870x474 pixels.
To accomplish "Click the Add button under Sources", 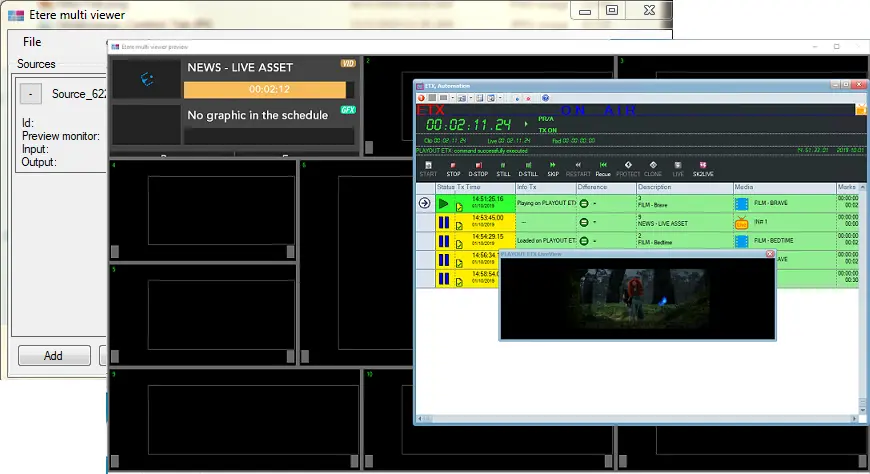I will tap(53, 355).
